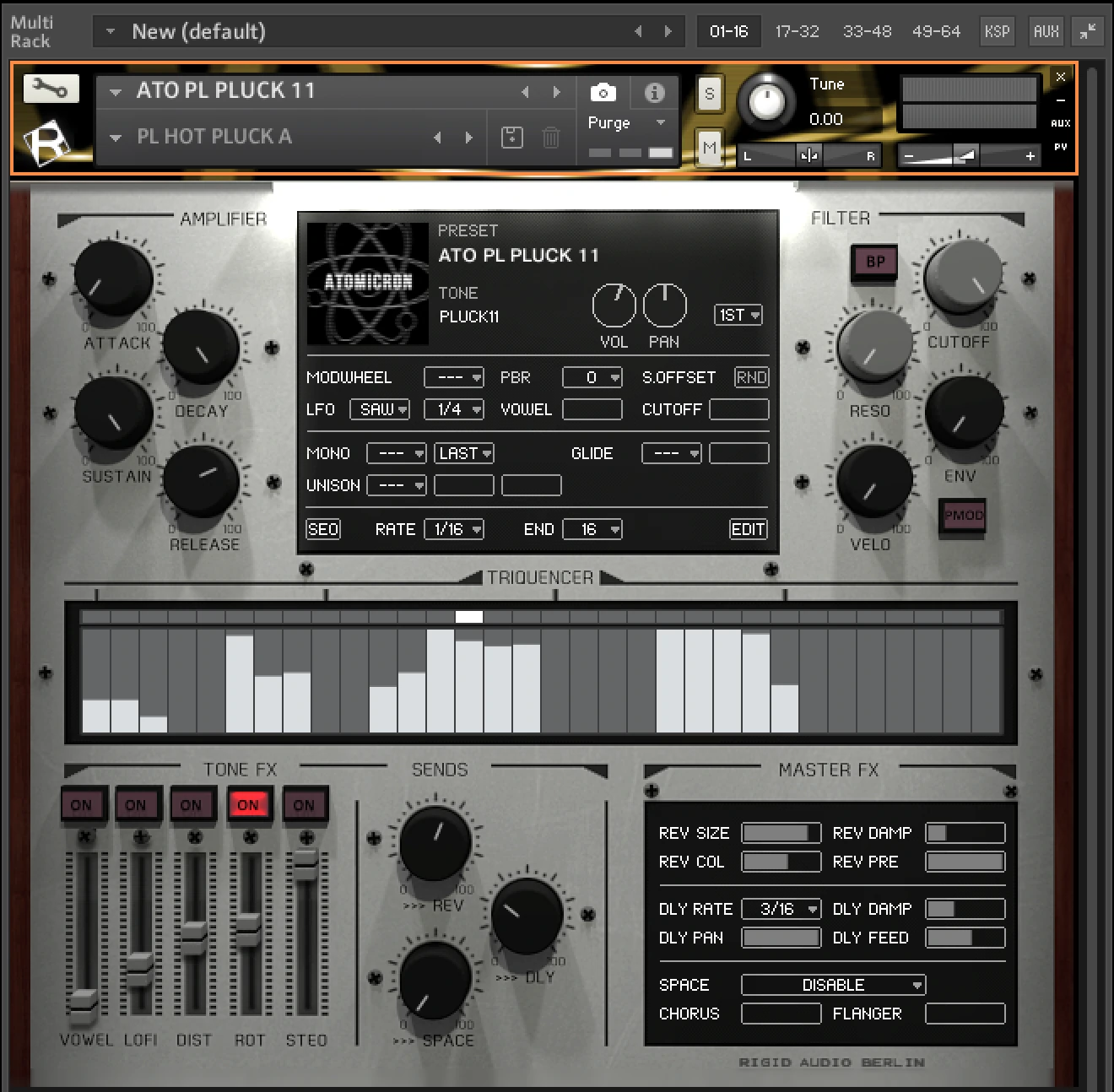
Task: Open the PBR pitch bend range dropdown
Action: coord(592,377)
